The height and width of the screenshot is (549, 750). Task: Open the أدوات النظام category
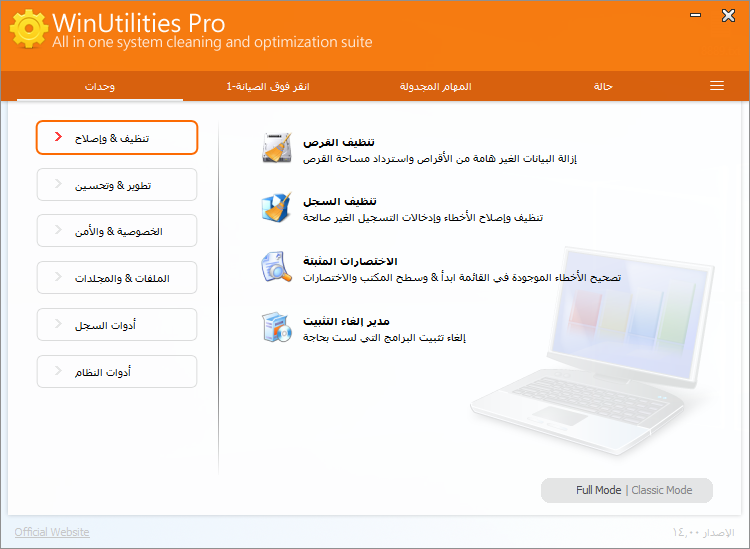[x=117, y=371]
